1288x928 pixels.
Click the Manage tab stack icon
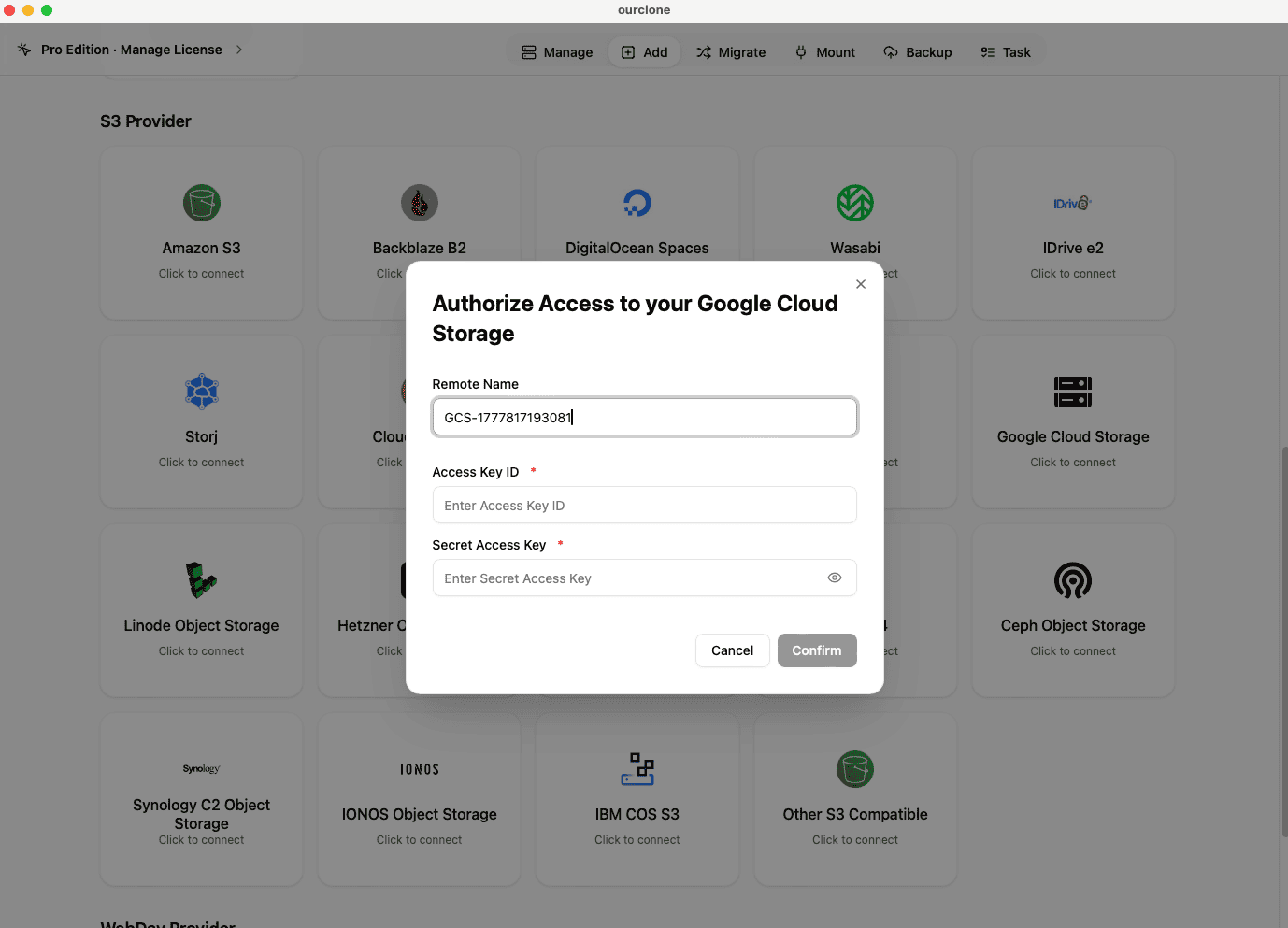click(529, 52)
